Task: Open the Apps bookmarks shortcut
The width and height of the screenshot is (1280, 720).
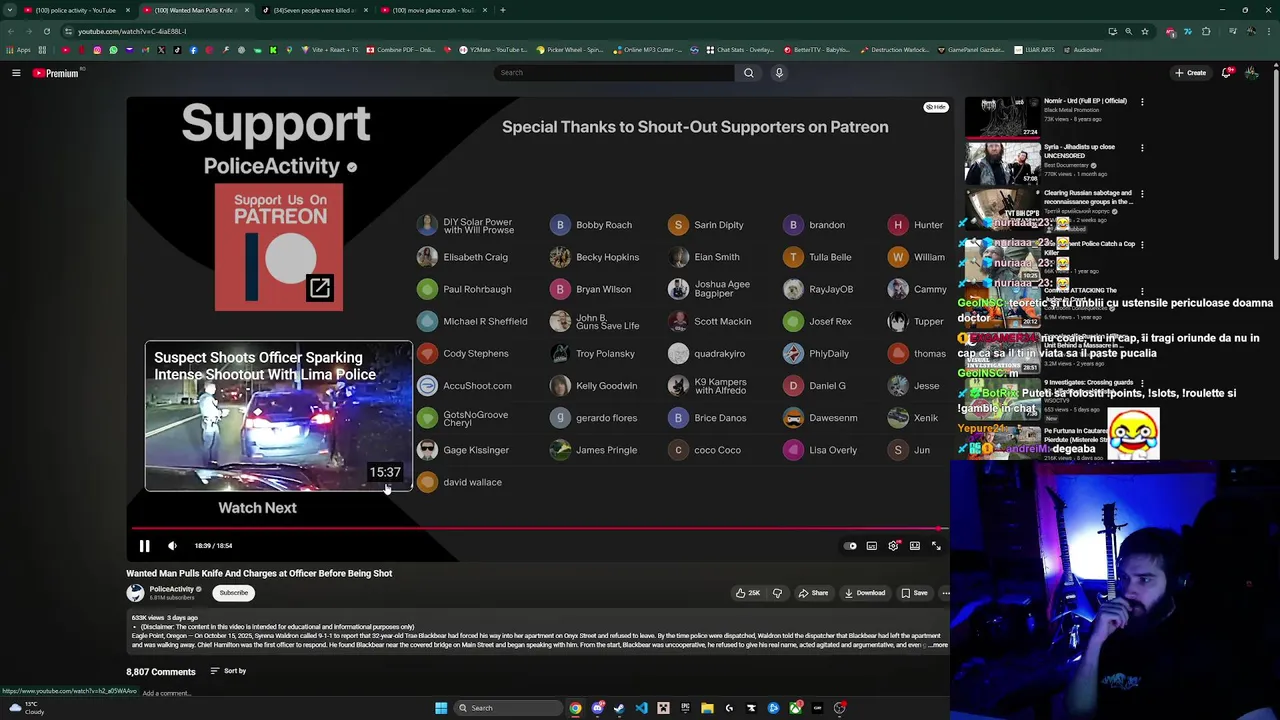Action: [x=18, y=50]
